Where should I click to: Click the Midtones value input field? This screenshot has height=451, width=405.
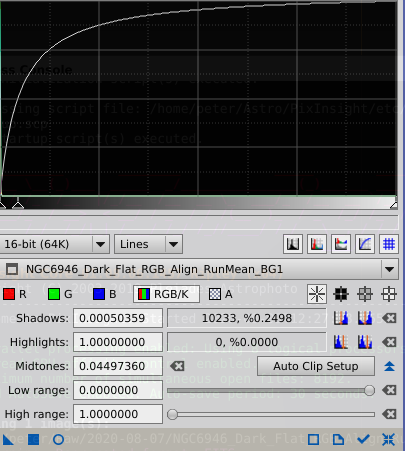click(x=118, y=366)
